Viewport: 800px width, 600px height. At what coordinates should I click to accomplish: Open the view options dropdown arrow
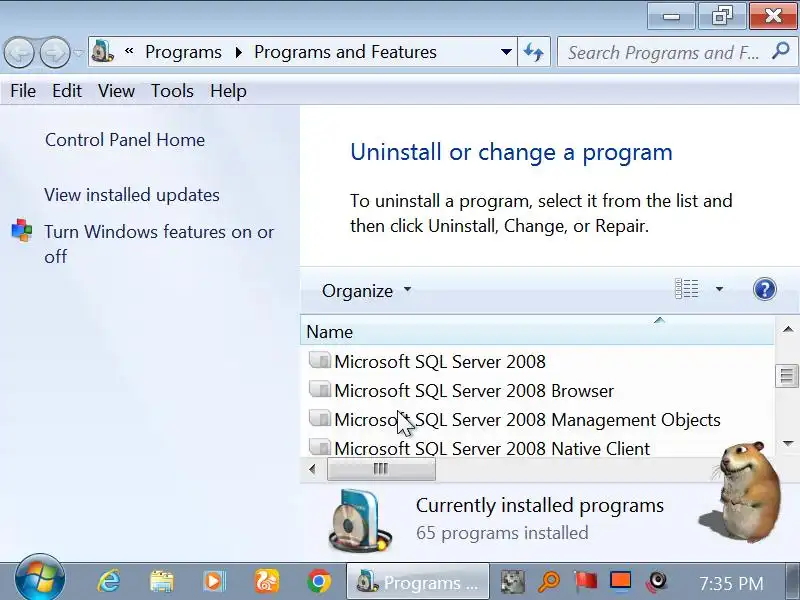(x=719, y=289)
